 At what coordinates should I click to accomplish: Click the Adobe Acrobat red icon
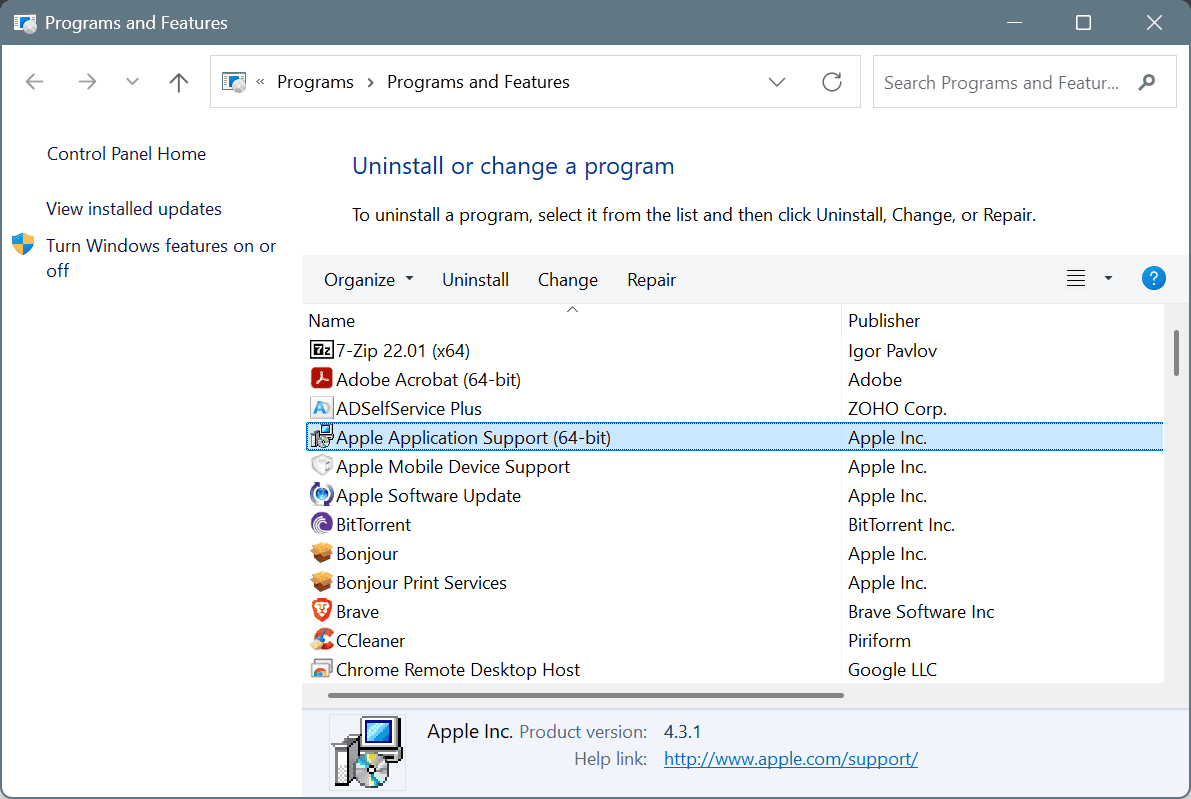point(321,379)
